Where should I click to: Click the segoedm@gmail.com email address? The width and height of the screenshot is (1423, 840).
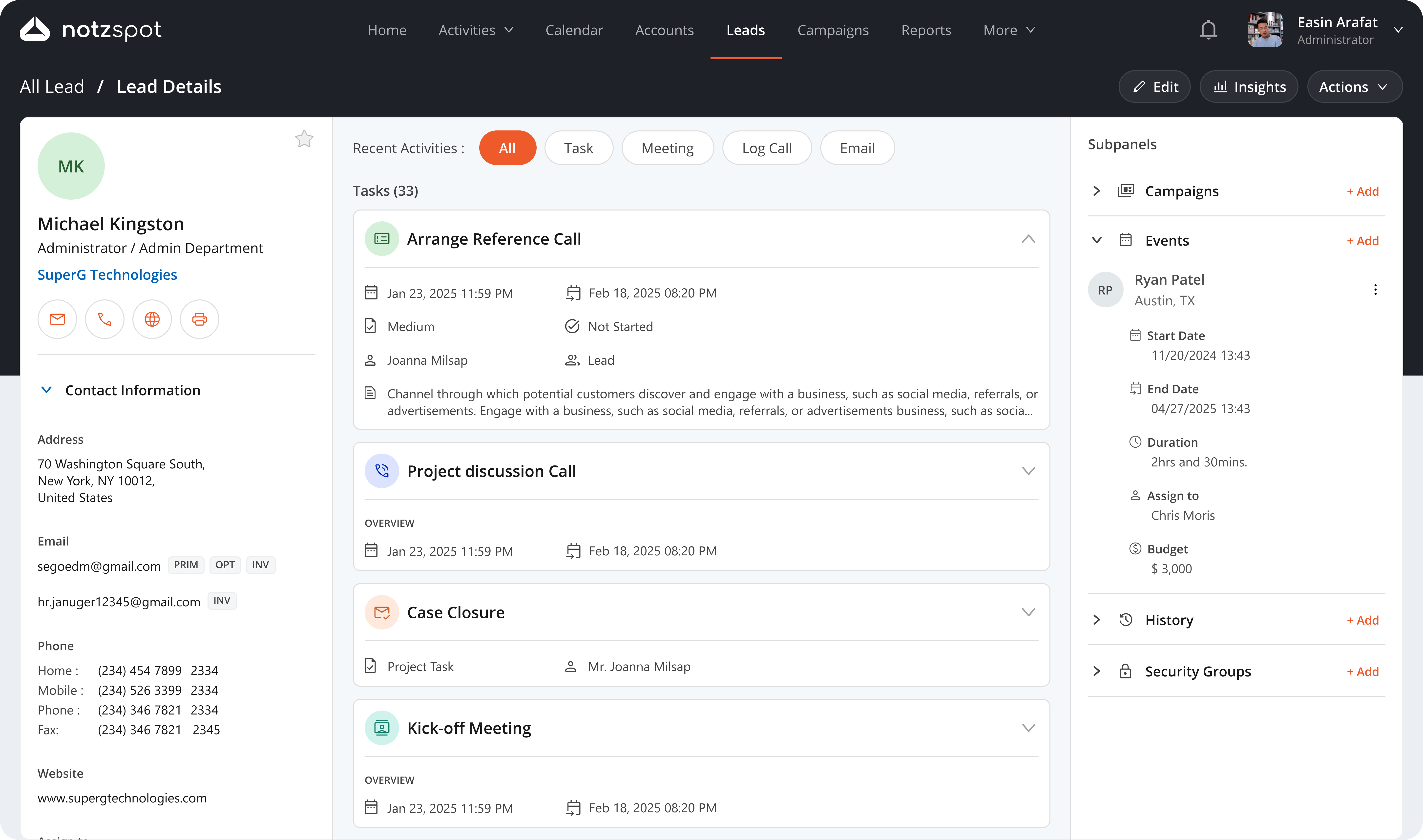99,566
